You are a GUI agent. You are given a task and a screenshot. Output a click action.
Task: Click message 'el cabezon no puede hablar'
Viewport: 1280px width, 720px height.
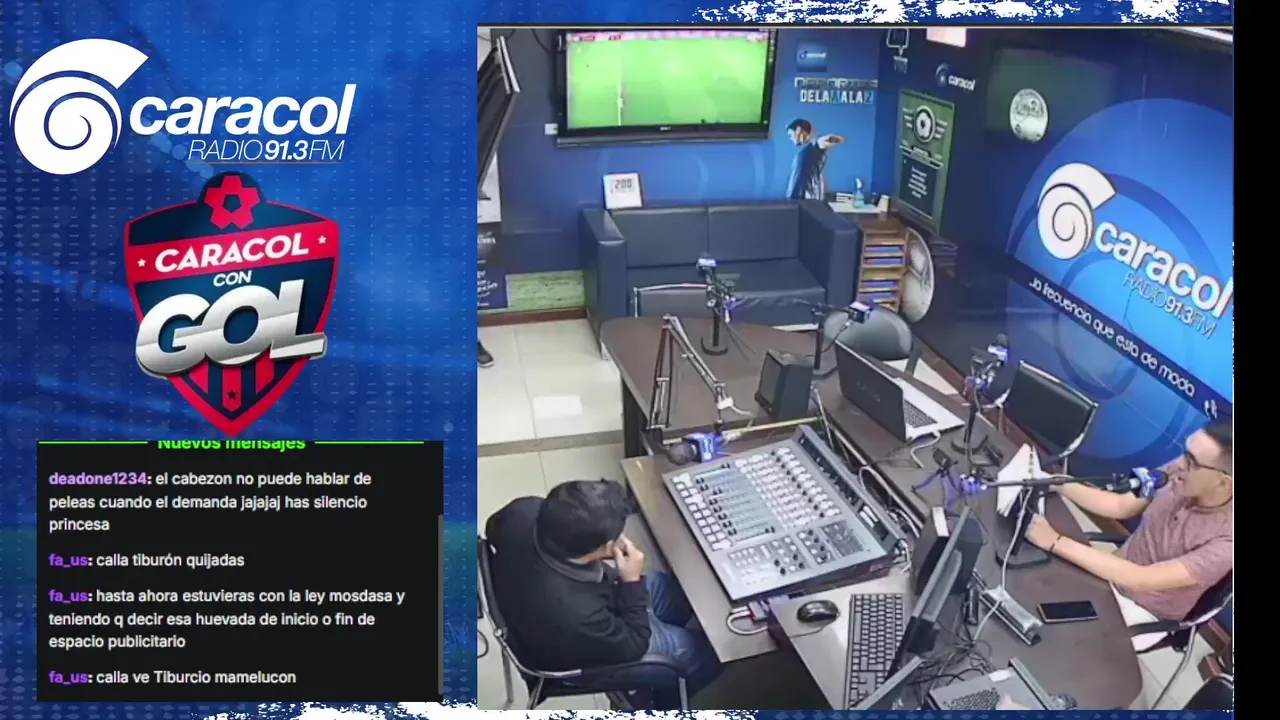coord(208,502)
